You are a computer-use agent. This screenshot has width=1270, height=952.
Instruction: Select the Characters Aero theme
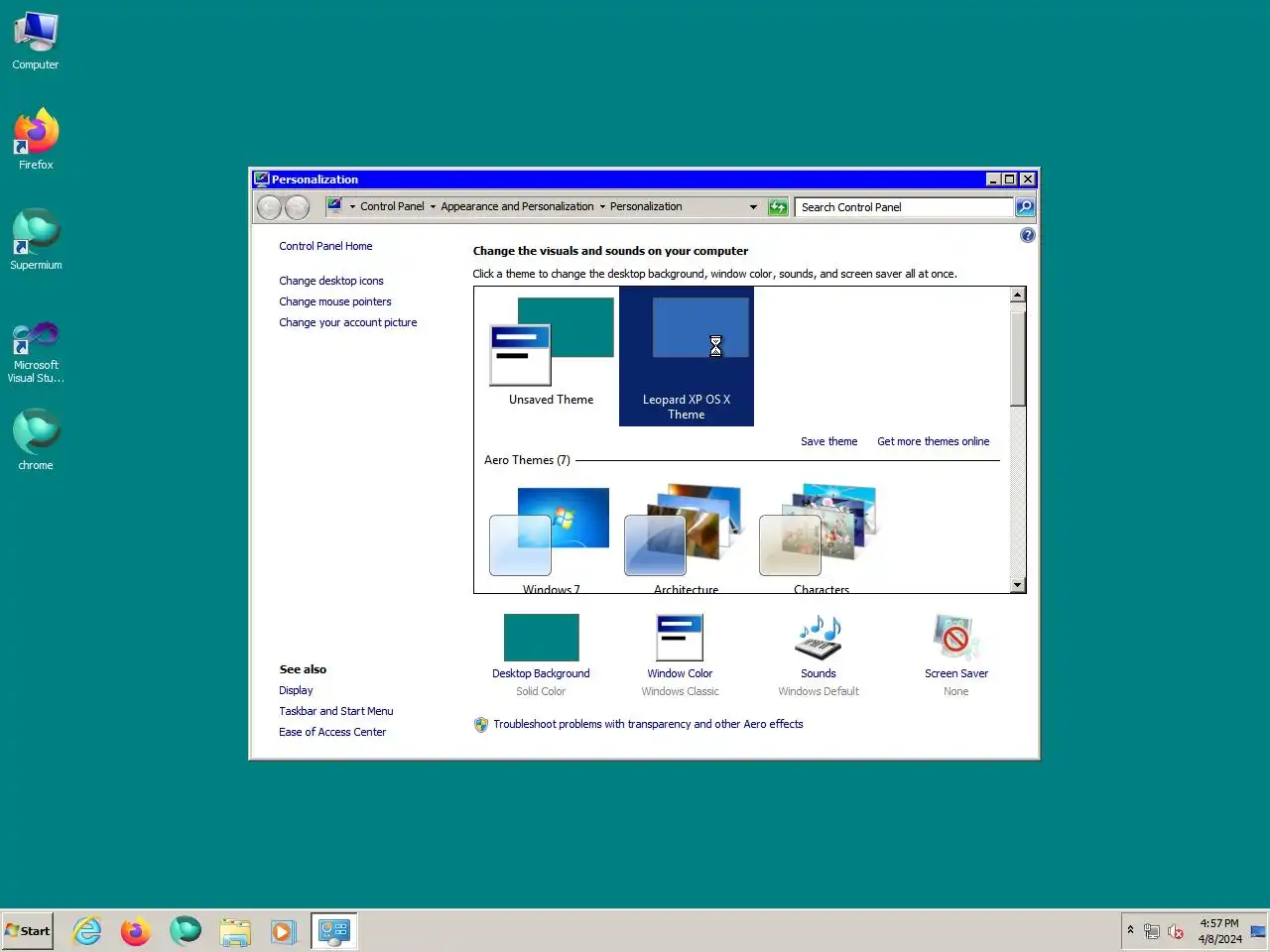point(821,538)
